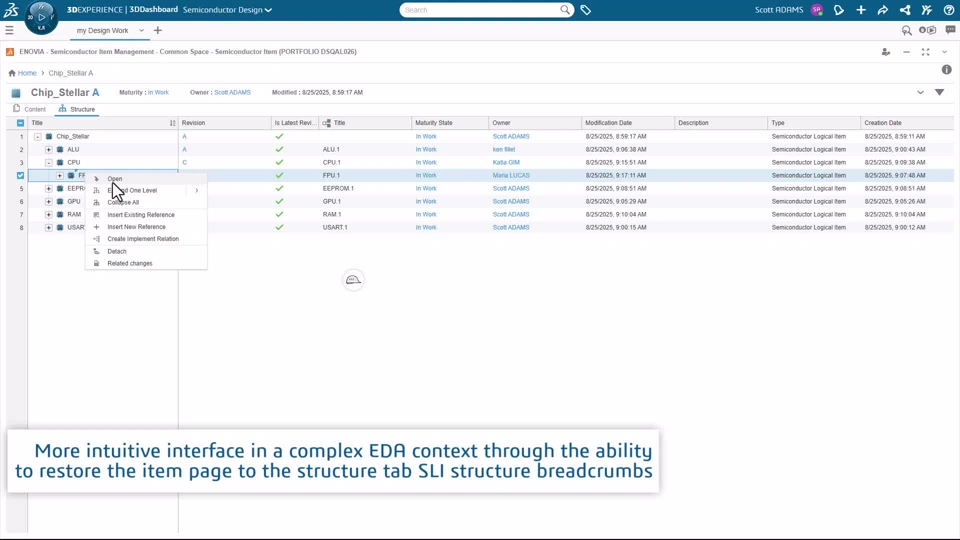The height and width of the screenshot is (540, 960).
Task: Click the Dassault 3DS logo icon
Action: tap(11, 10)
